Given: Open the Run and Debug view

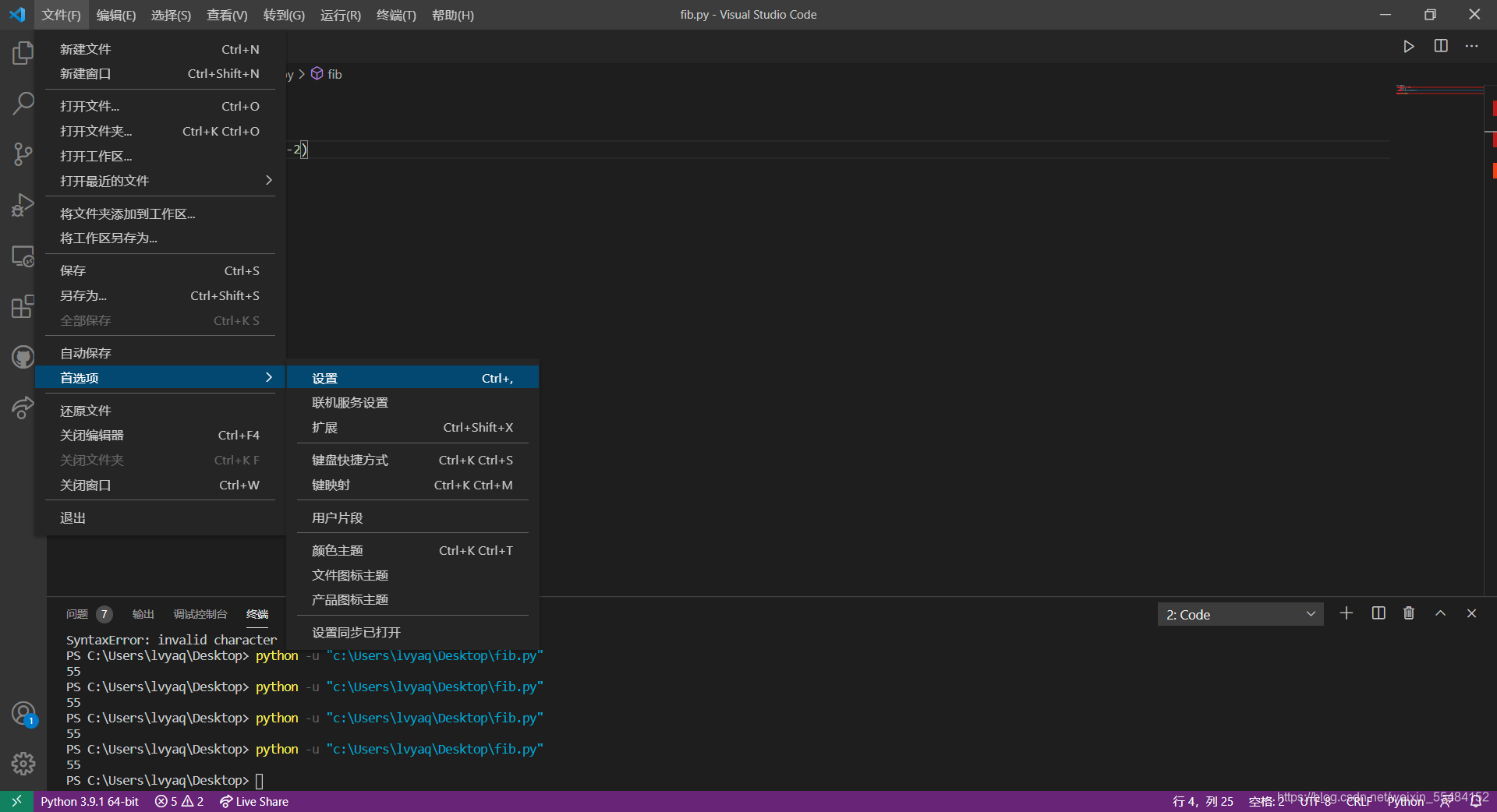Looking at the screenshot, I should pyautogui.click(x=23, y=205).
